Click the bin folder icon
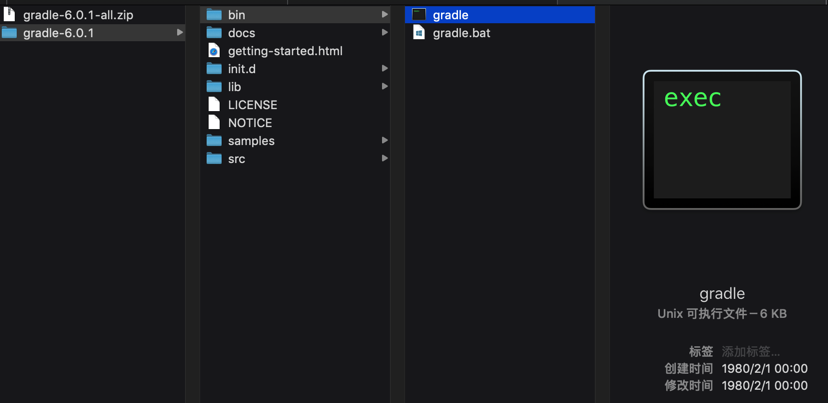The width and height of the screenshot is (828, 403). click(214, 15)
